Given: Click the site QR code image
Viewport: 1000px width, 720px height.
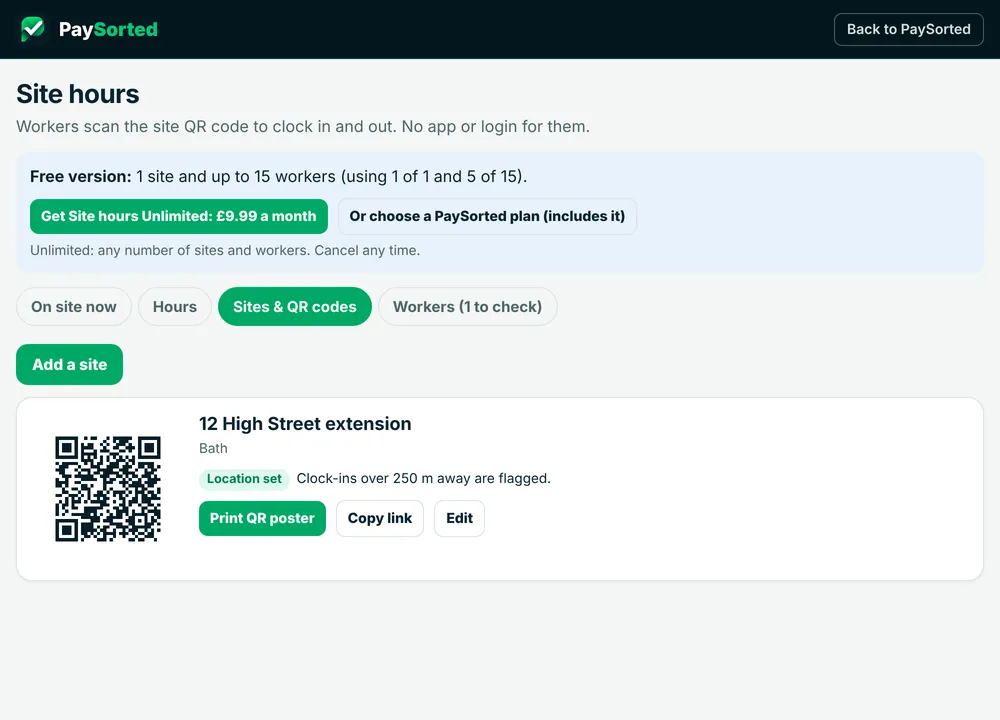Looking at the screenshot, I should [108, 489].
